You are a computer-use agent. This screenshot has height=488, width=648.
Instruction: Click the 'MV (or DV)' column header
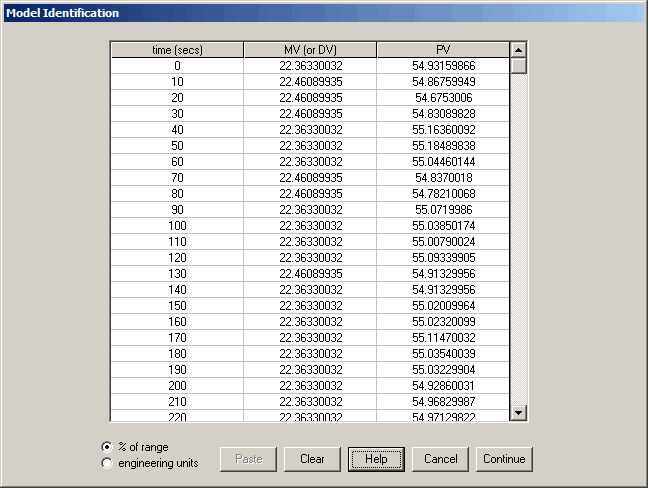pos(310,50)
